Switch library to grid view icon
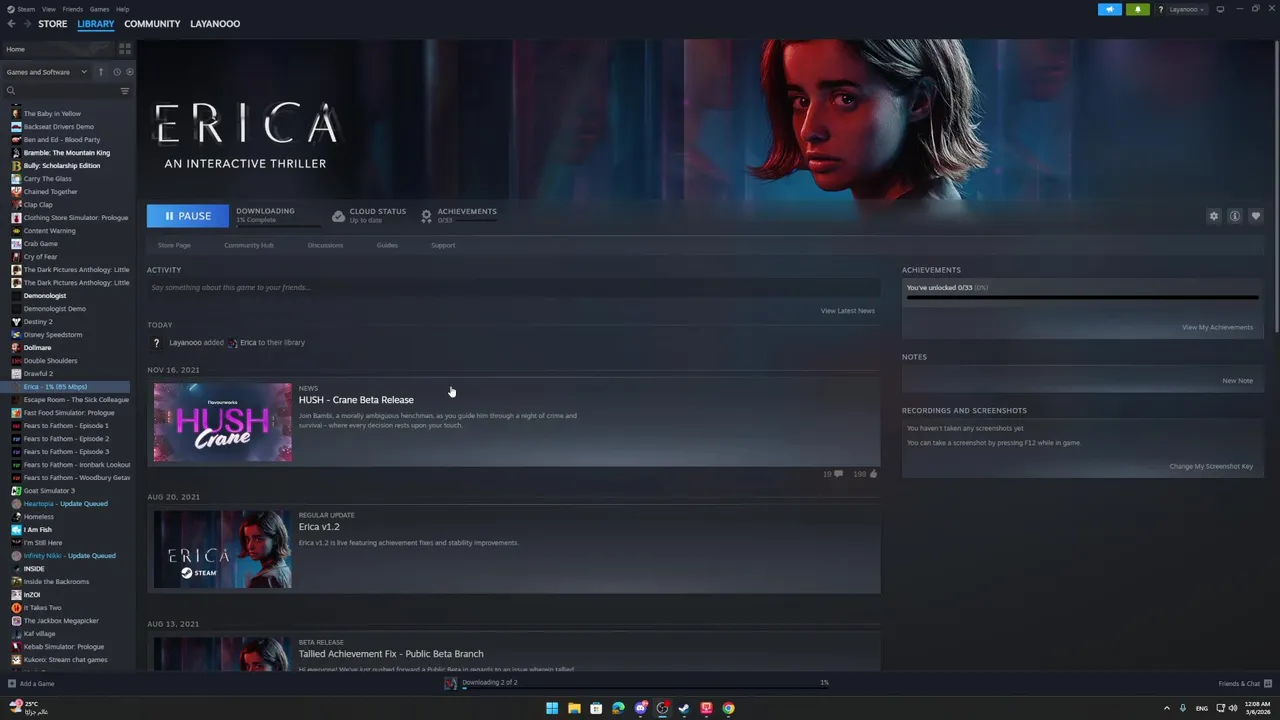 tap(125, 48)
